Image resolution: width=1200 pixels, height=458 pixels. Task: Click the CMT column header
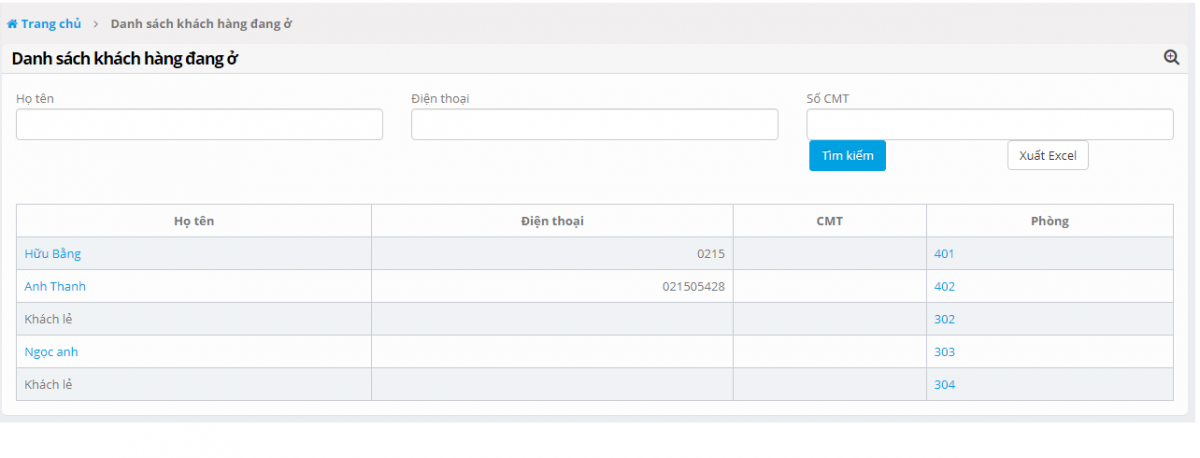pos(829,221)
